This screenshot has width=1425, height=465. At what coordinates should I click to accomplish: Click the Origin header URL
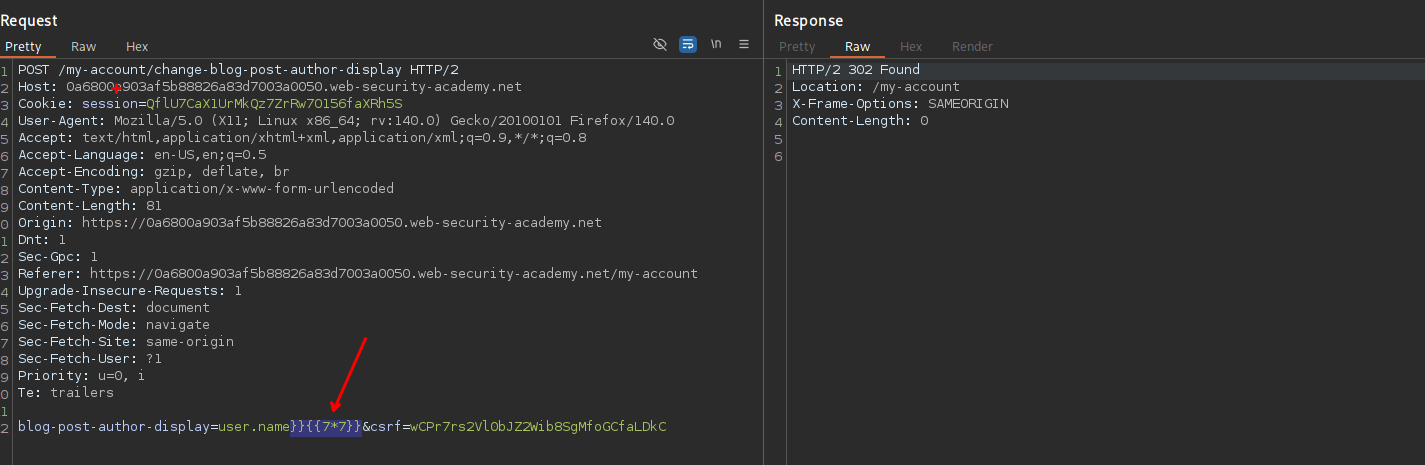(x=340, y=223)
